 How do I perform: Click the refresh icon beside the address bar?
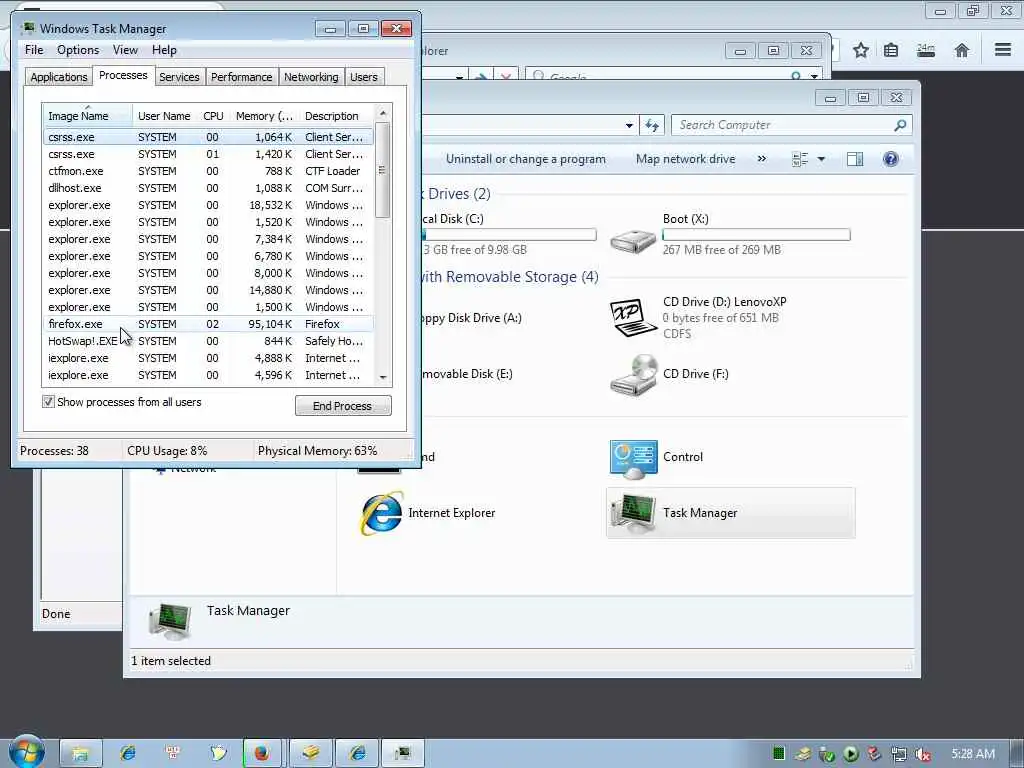(x=652, y=125)
